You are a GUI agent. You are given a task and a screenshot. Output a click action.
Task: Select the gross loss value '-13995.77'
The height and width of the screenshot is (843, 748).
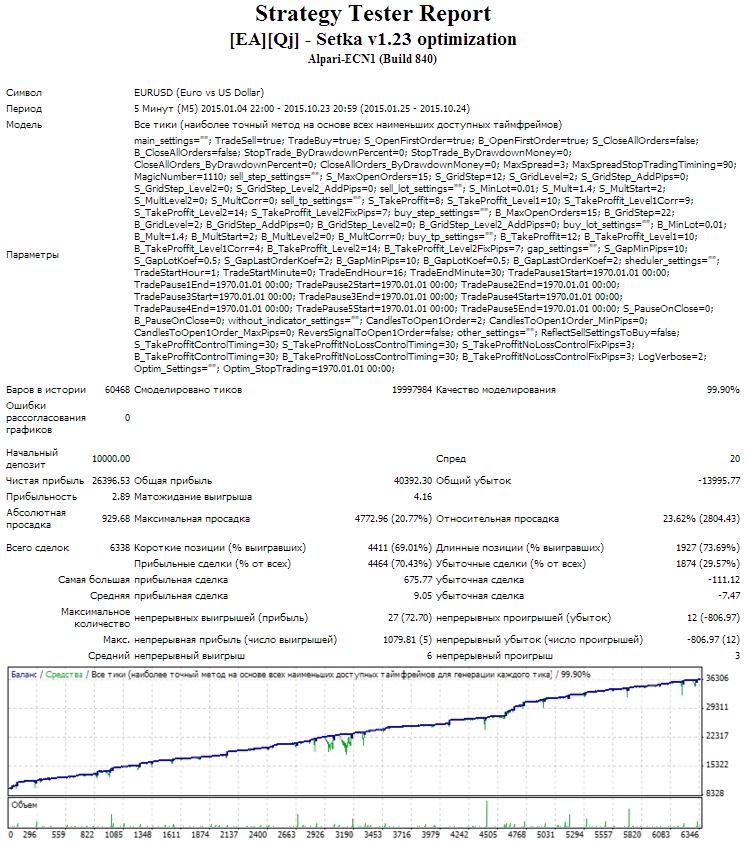click(719, 481)
